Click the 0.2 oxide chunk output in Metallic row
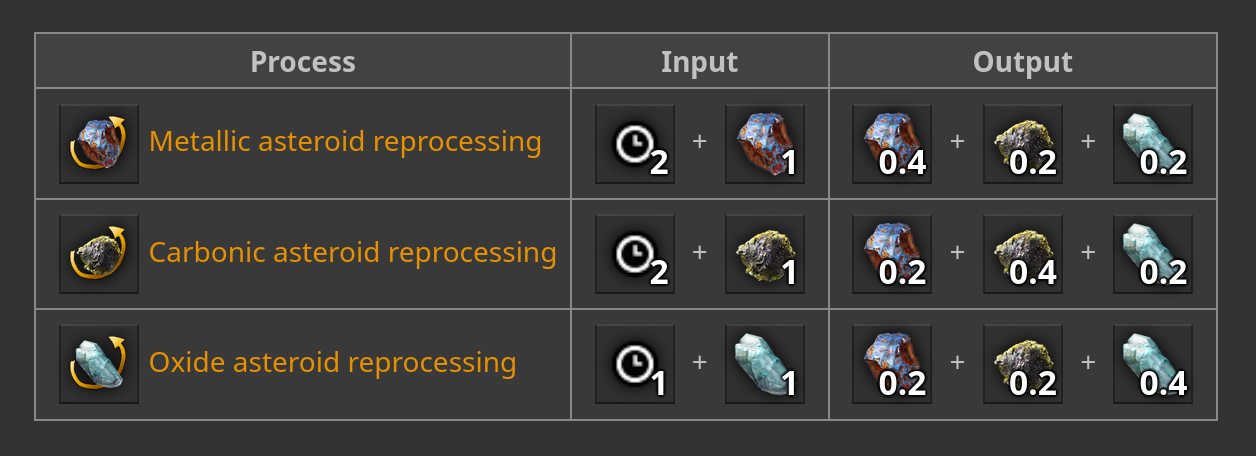Viewport: 1256px width, 456px height. [1153, 144]
